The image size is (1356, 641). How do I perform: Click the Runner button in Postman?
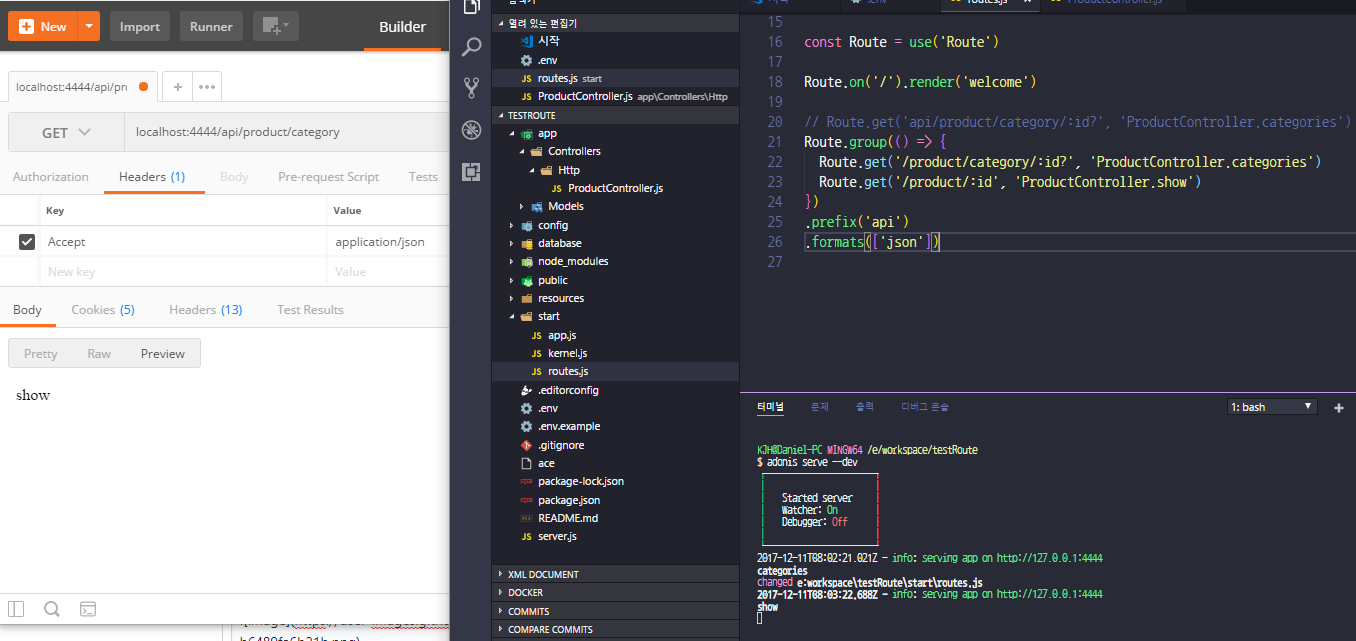(x=211, y=26)
